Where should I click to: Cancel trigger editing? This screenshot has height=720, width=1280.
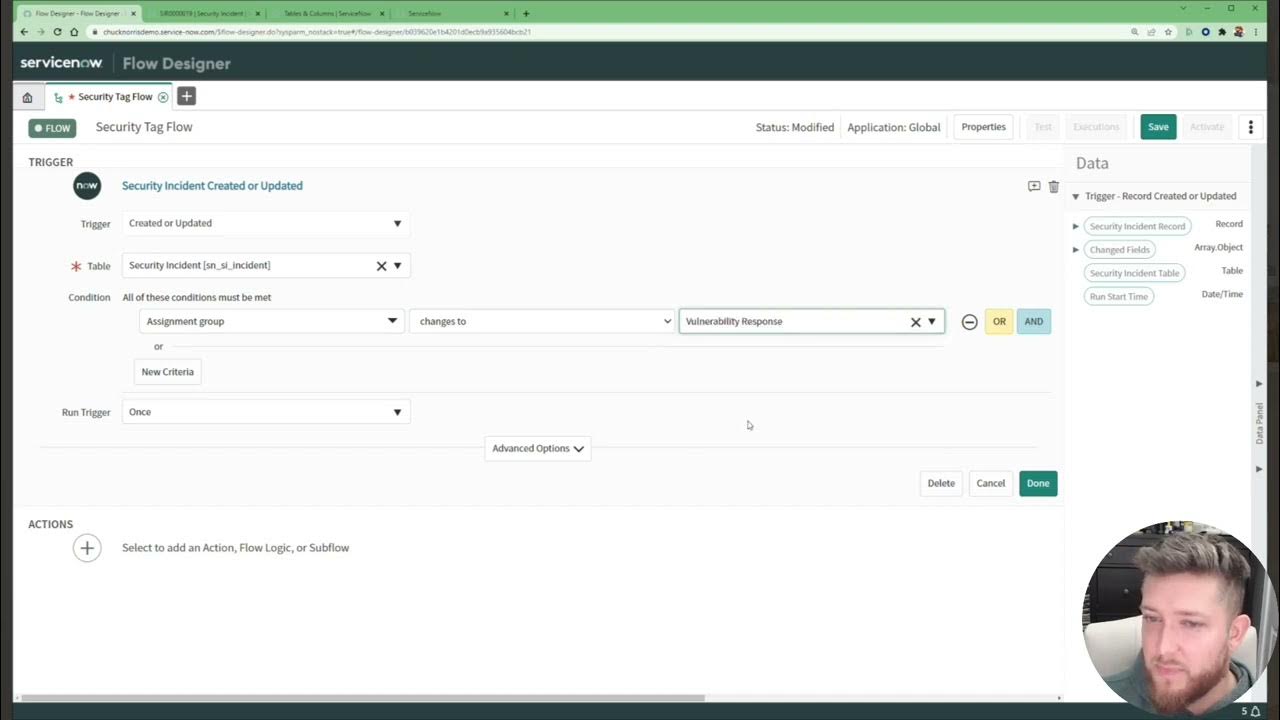pos(991,484)
